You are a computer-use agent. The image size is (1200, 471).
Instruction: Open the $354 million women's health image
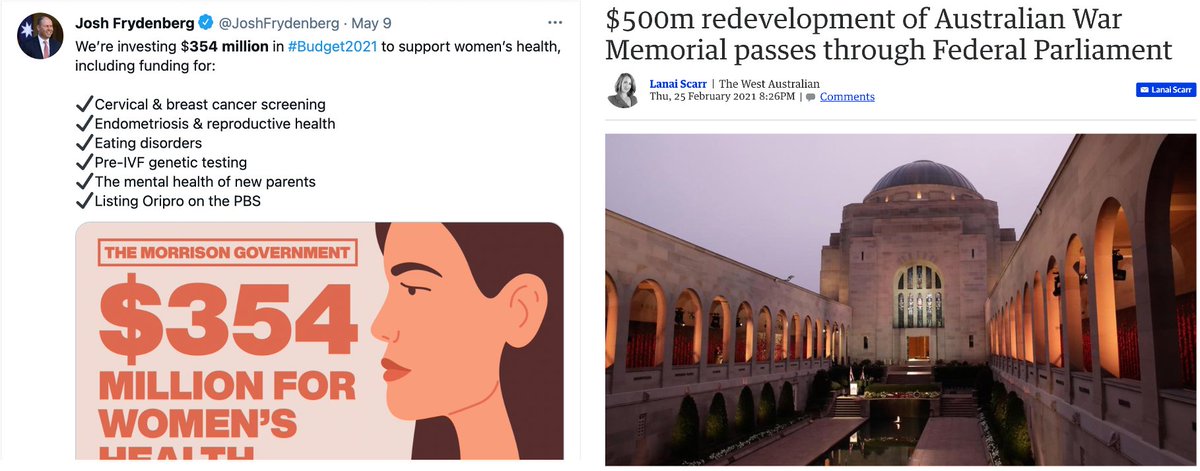coord(320,346)
